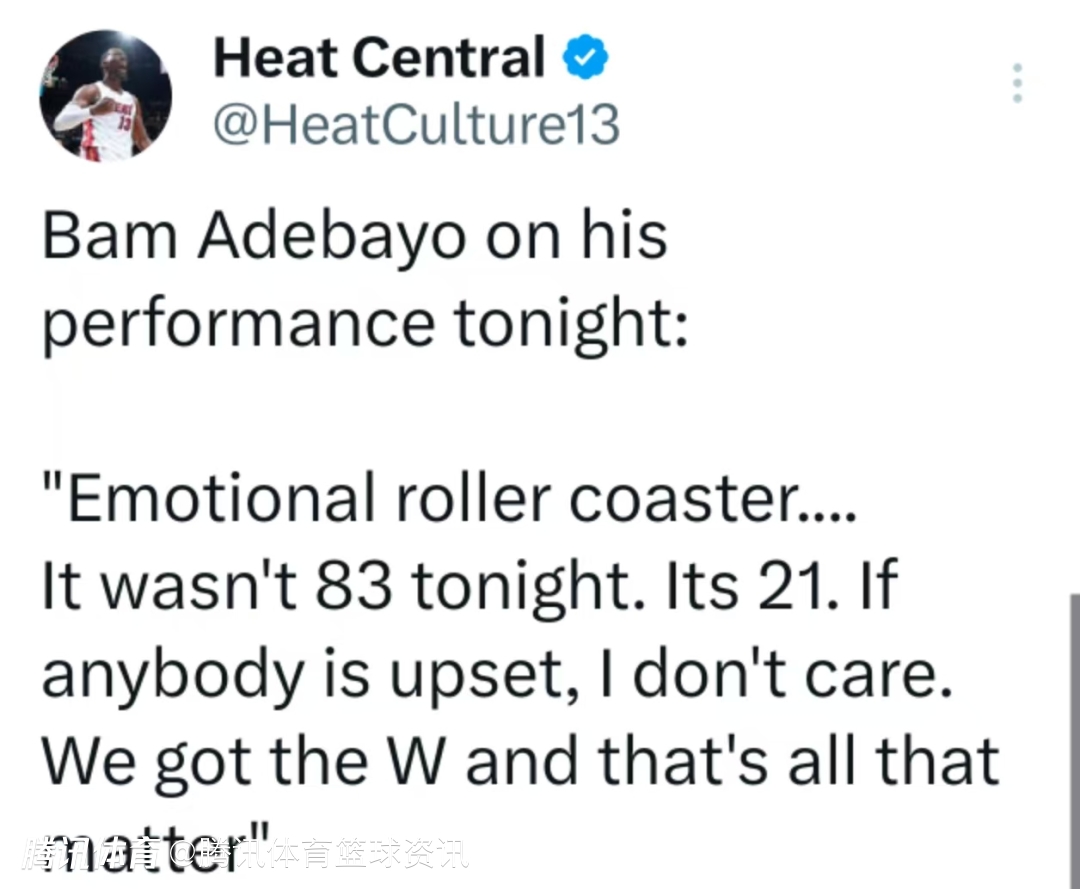Open the three-dot more options menu

(1017, 83)
